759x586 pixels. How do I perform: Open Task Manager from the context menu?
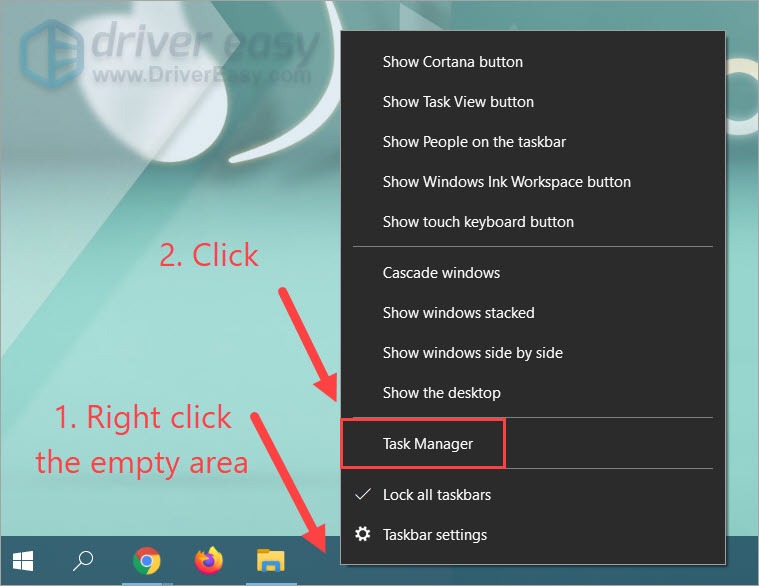click(x=428, y=443)
